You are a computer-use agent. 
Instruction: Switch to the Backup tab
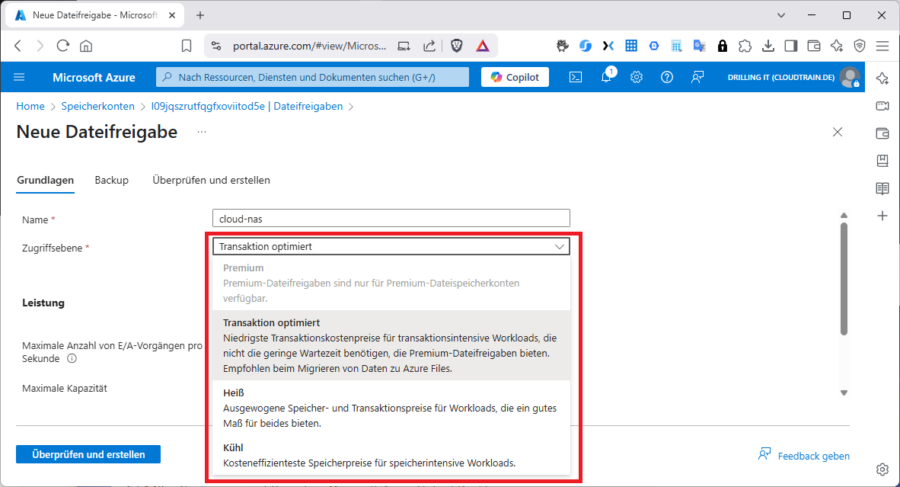[111, 180]
